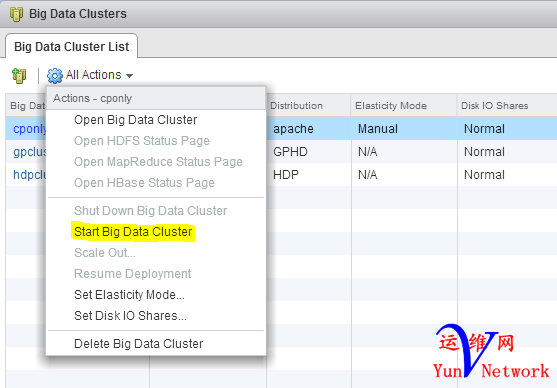Select Open HDFS Status Page entry
Image resolution: width=557 pixels, height=388 pixels.
(x=142, y=141)
